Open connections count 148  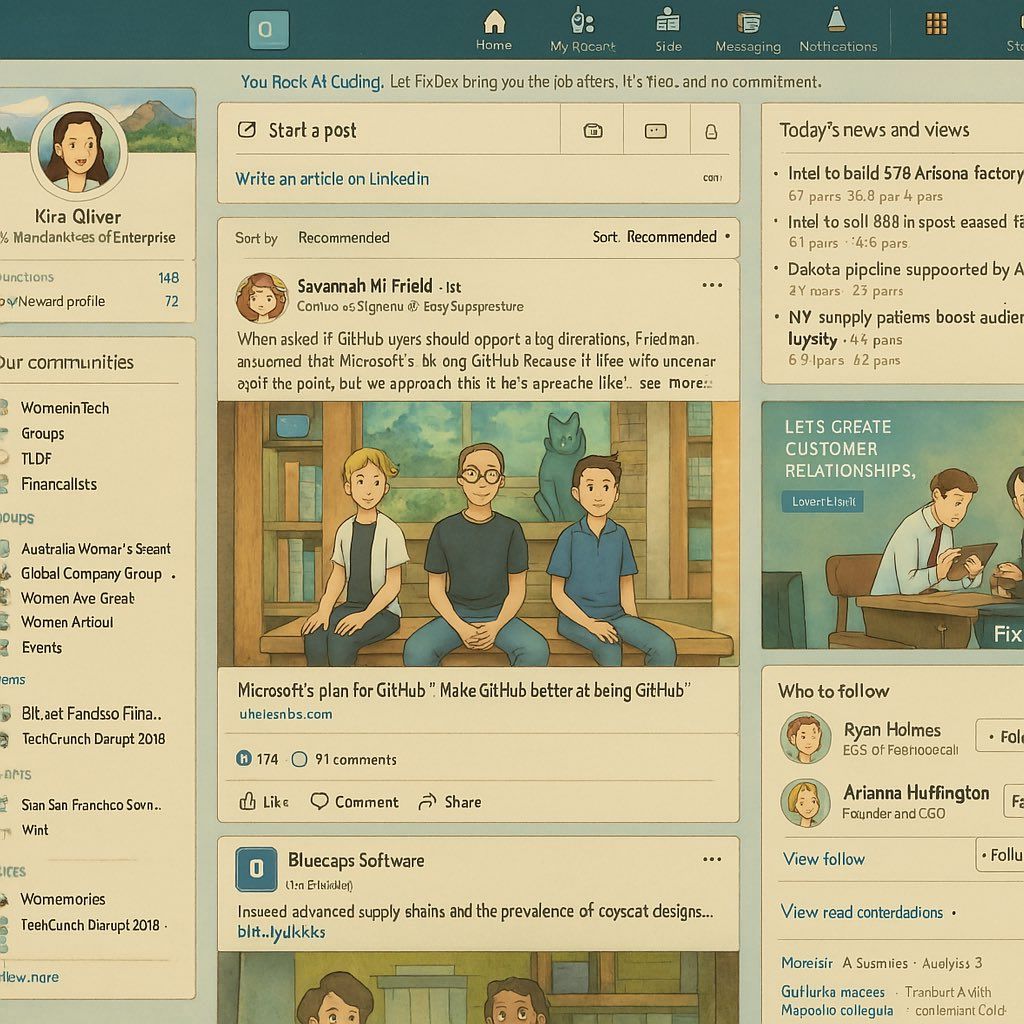click(168, 278)
